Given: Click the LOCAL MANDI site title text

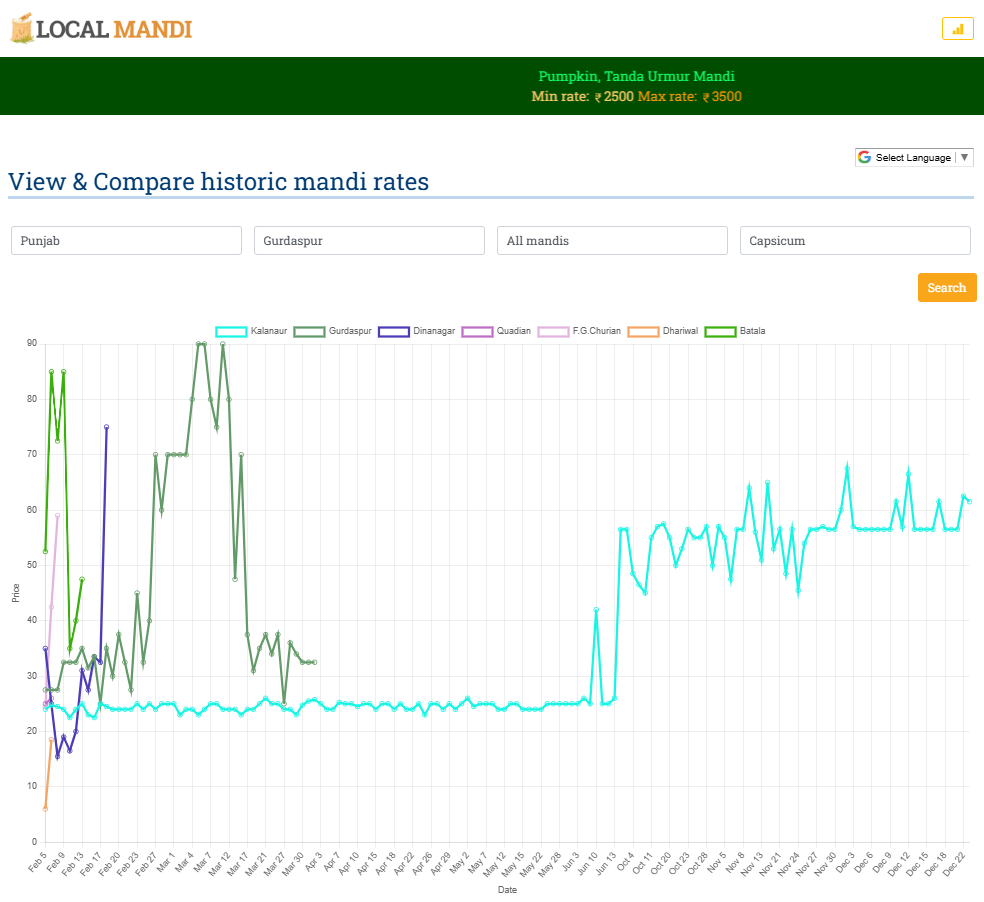Looking at the screenshot, I should pyautogui.click(x=114, y=29).
